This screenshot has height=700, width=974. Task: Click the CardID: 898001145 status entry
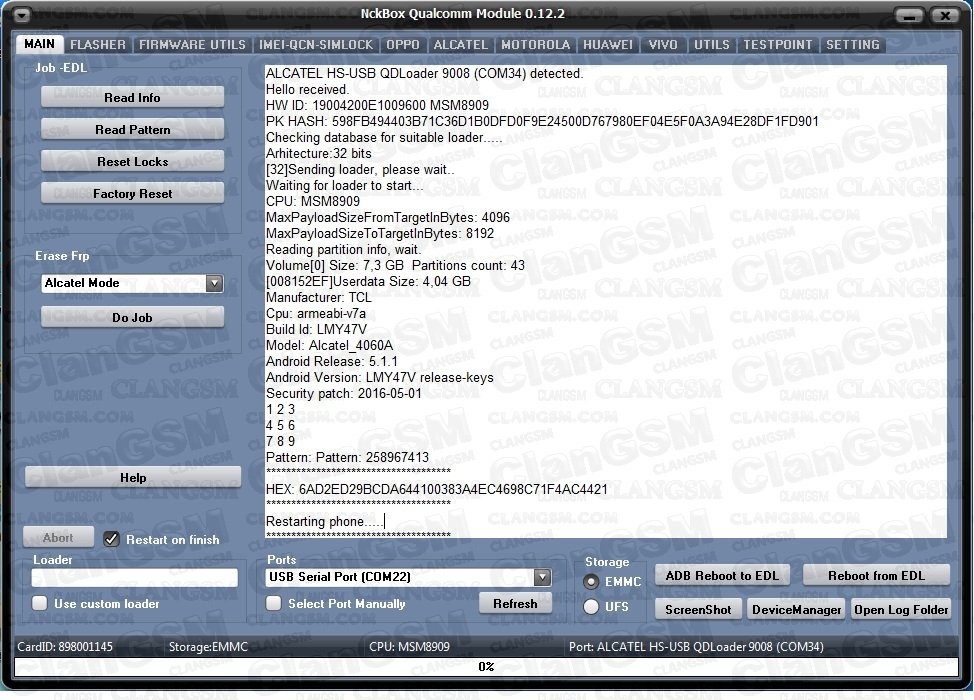[65, 647]
